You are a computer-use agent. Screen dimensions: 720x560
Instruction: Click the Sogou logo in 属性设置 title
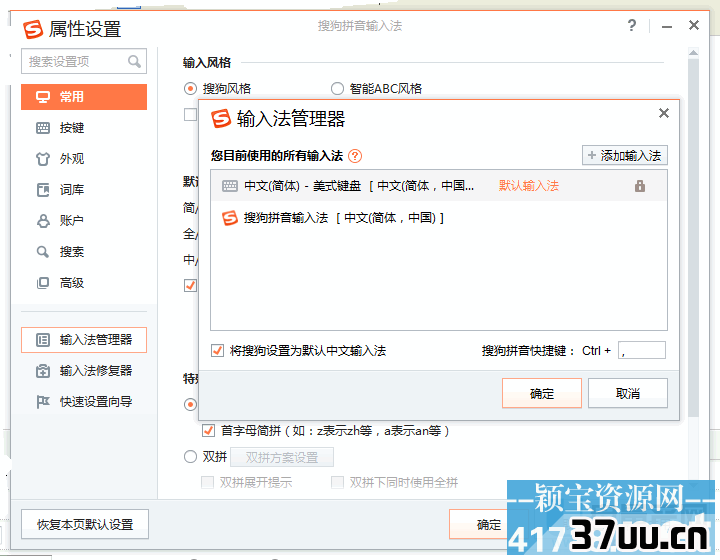[x=33, y=29]
